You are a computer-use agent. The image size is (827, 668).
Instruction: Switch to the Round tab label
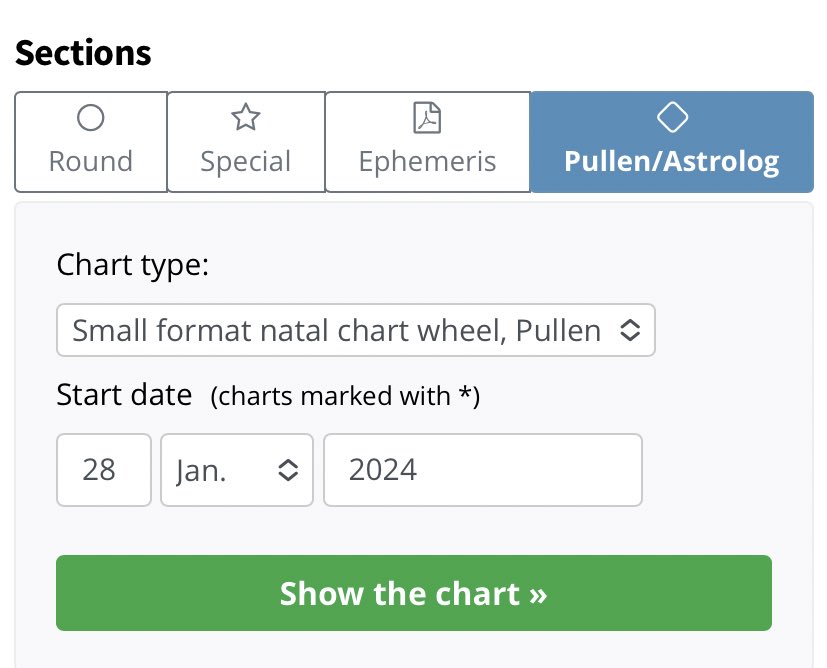91,162
